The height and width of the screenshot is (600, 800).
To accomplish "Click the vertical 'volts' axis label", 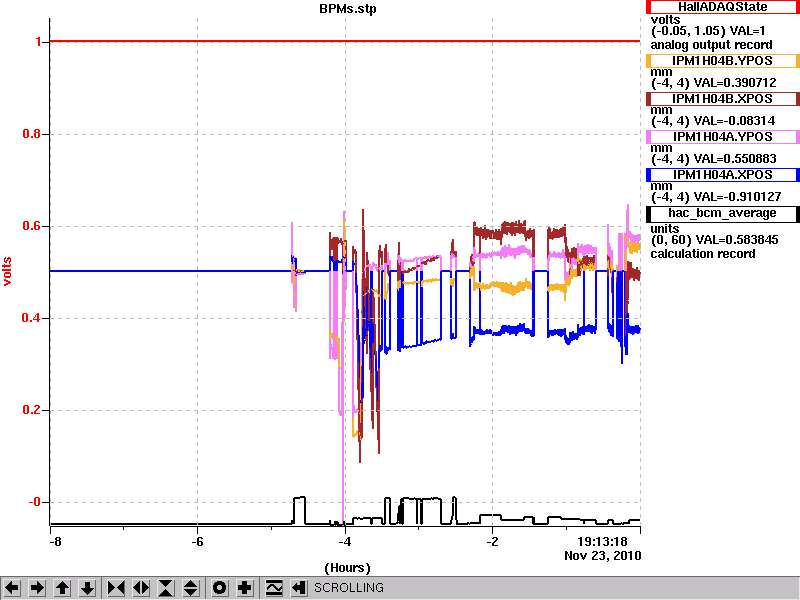I will (7, 271).
